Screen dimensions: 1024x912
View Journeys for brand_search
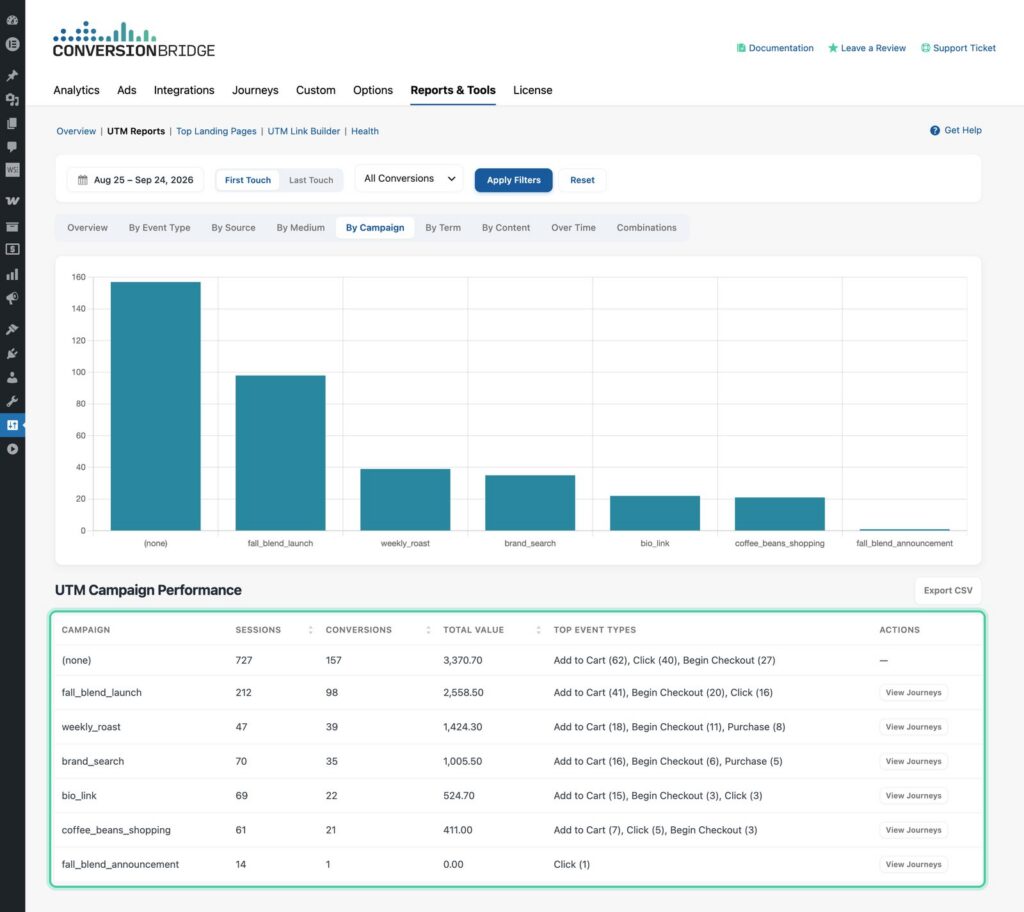coord(913,761)
